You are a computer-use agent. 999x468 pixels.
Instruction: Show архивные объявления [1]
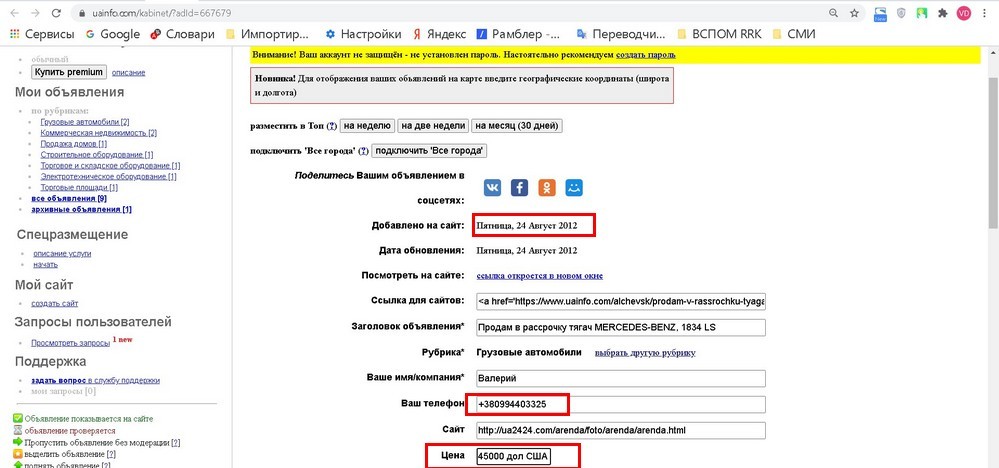(x=82, y=209)
